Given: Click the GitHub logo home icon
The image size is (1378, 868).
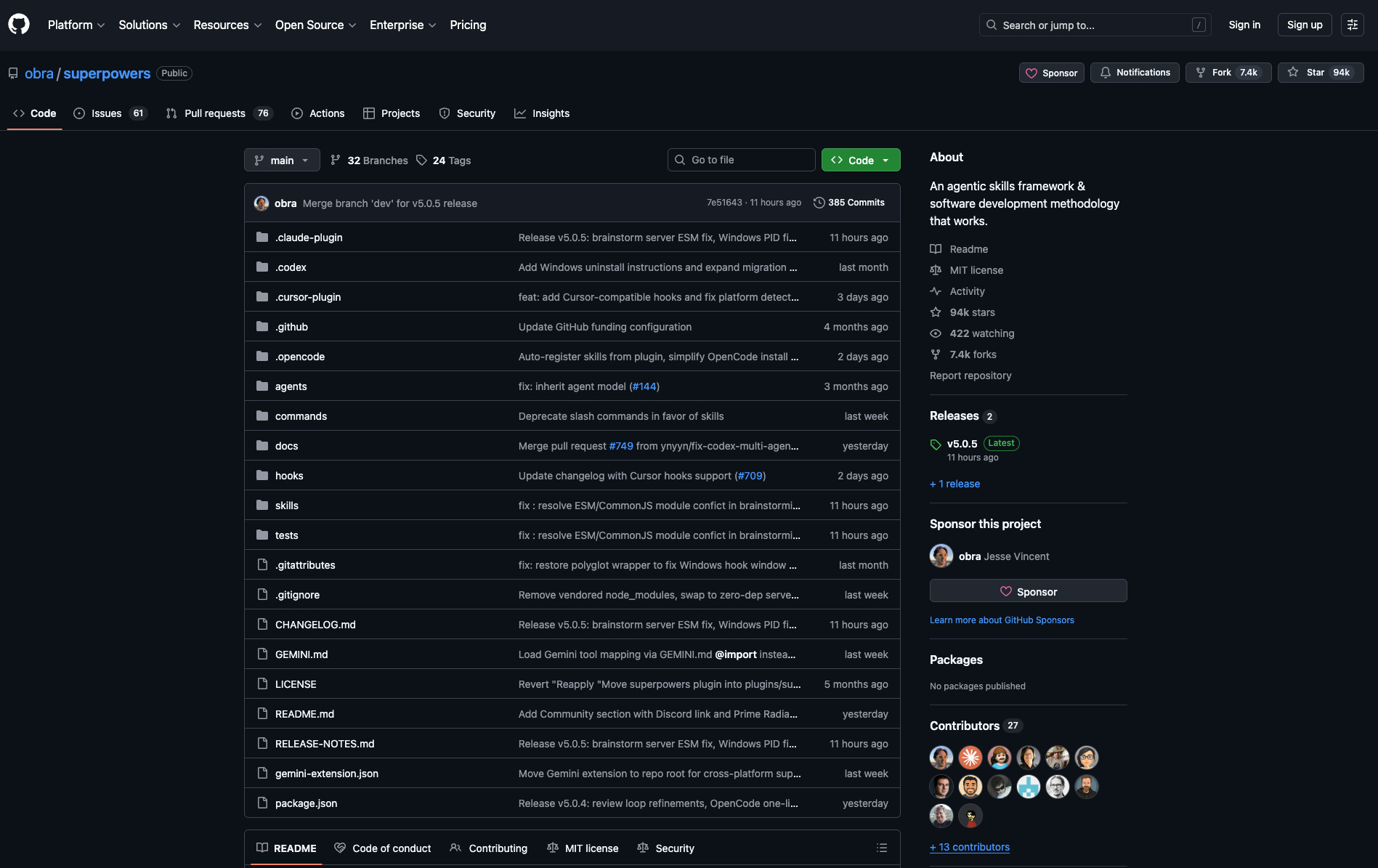Looking at the screenshot, I should point(19,25).
